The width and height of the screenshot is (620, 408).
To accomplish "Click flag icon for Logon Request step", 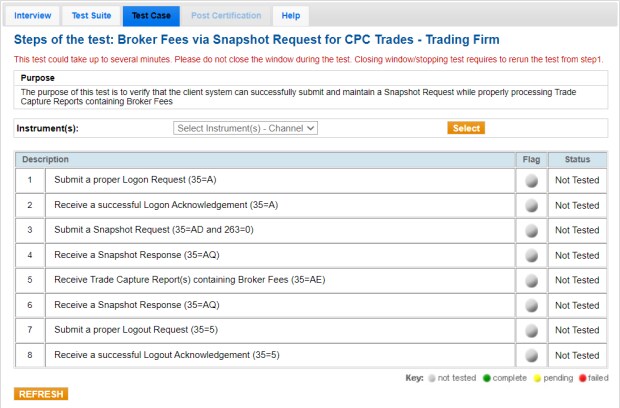I will pyautogui.click(x=531, y=180).
